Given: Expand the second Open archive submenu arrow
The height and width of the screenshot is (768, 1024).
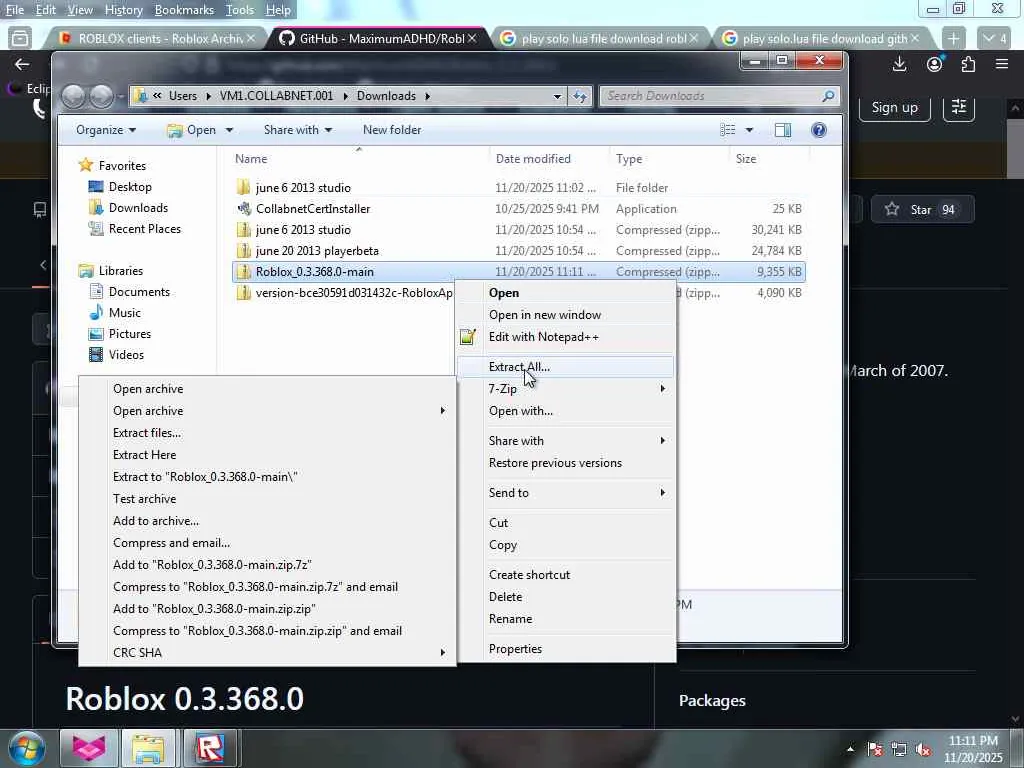Looking at the screenshot, I should tap(443, 411).
